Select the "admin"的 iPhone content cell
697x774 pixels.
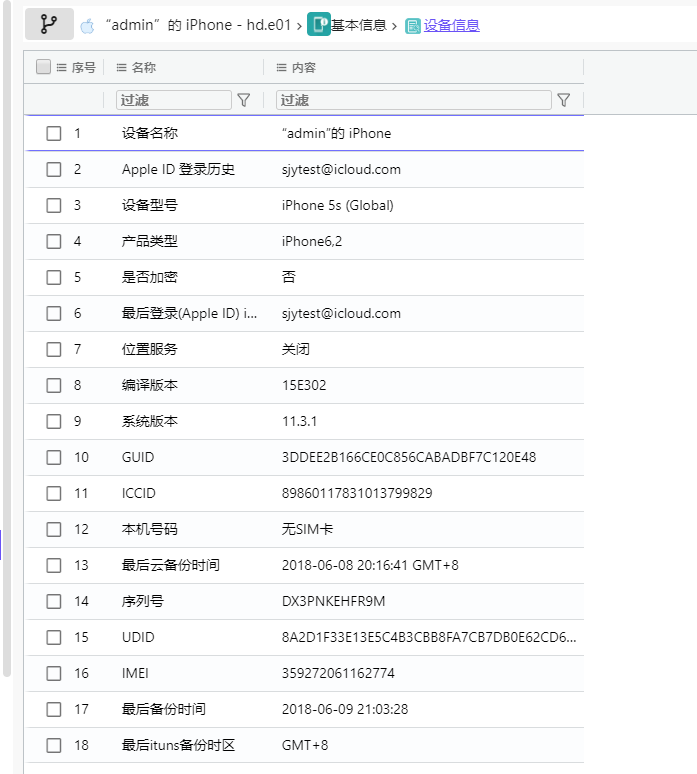[x=337, y=133]
